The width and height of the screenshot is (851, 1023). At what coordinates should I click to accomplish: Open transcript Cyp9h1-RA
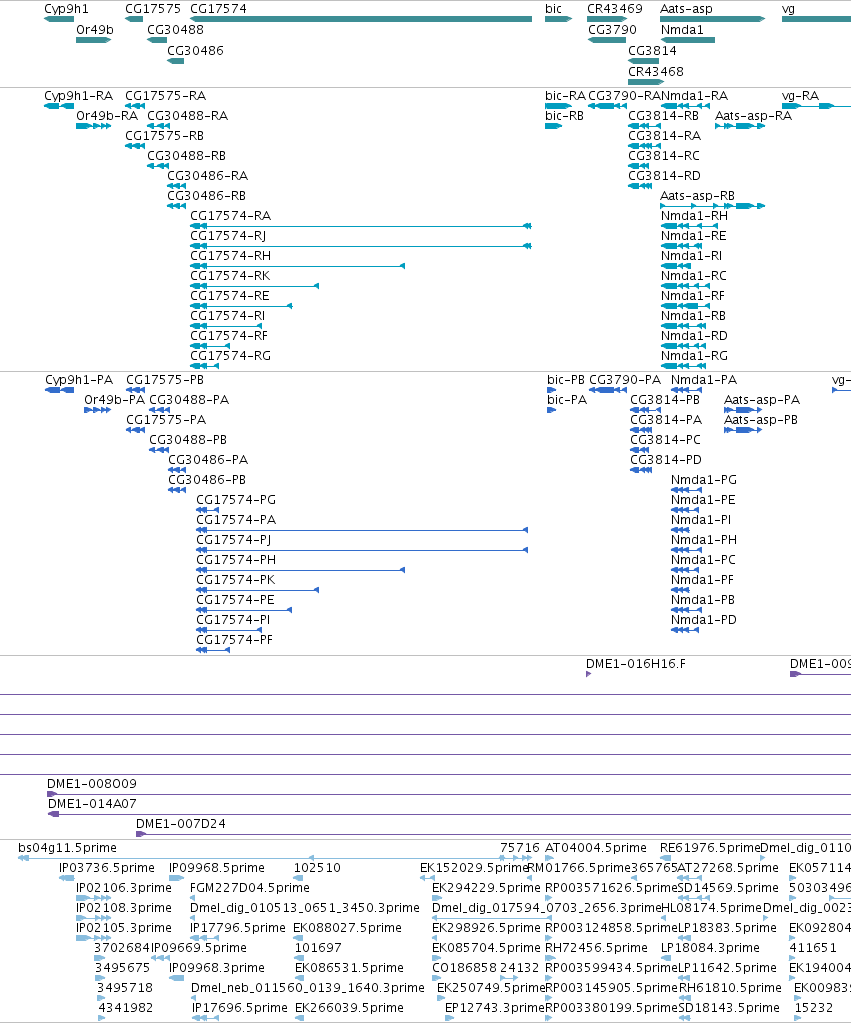78,96
